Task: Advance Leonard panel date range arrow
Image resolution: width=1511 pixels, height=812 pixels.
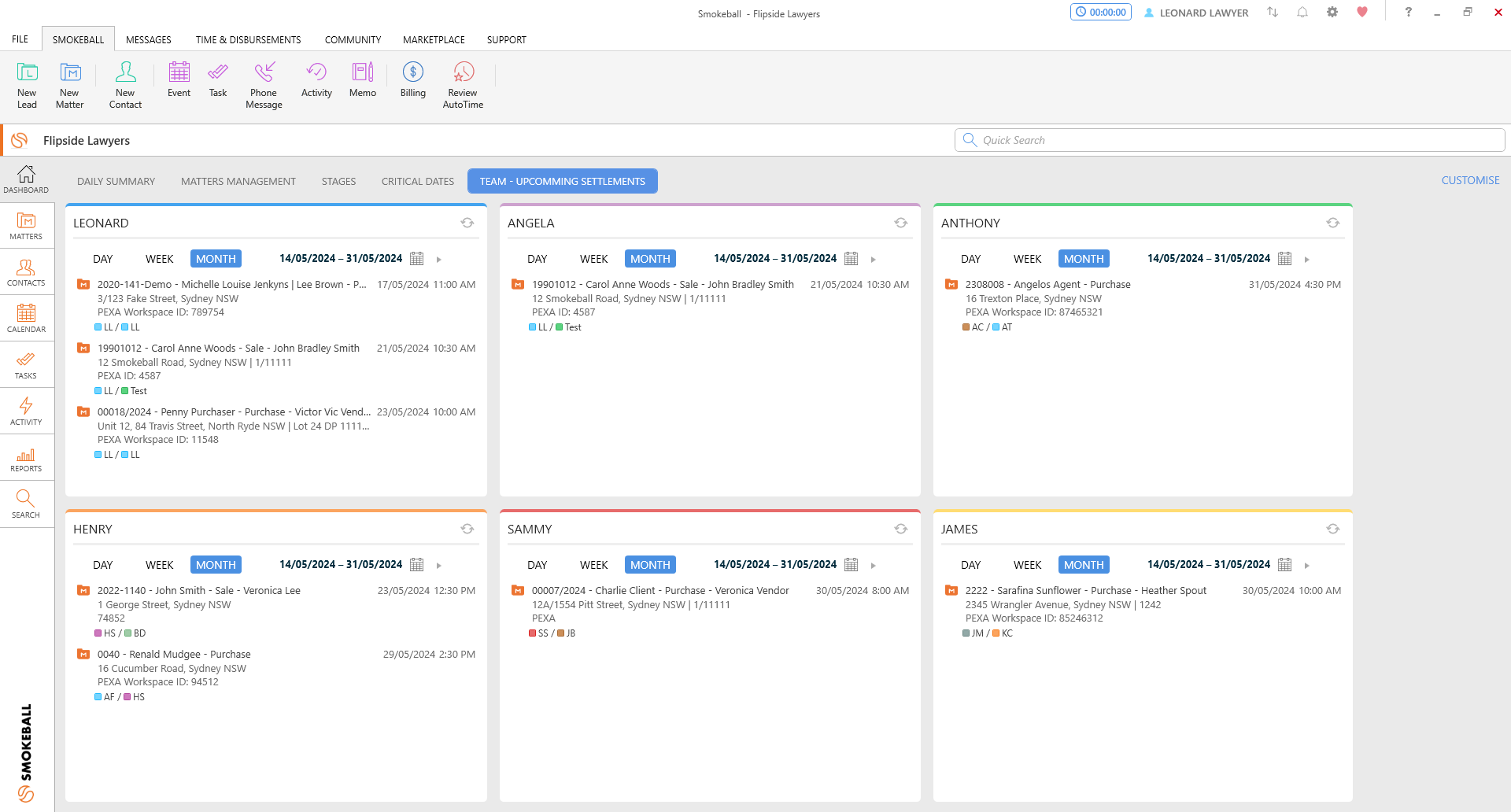Action: tap(439, 260)
